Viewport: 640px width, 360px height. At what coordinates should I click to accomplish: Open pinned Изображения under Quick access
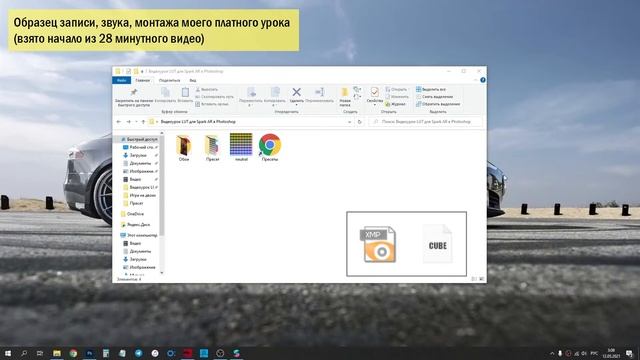[x=141, y=171]
